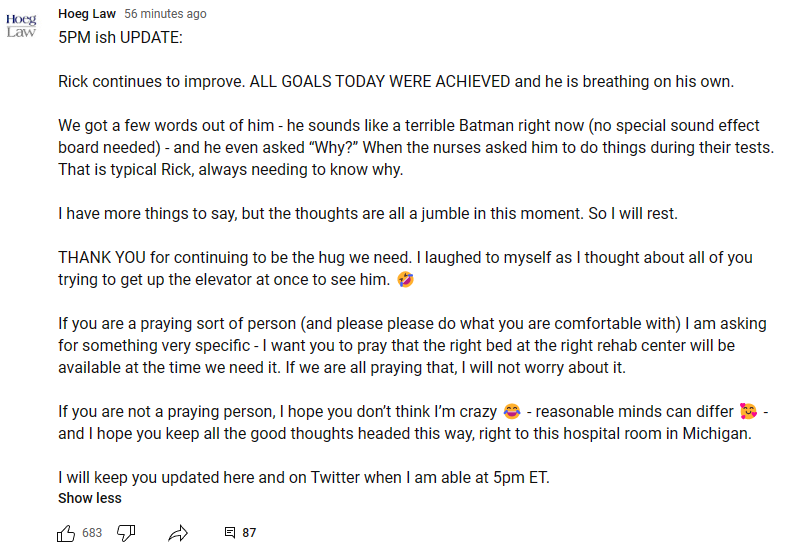The width and height of the screenshot is (792, 550).
Task: Like the post with thumbs-up icon
Action: click(66, 533)
